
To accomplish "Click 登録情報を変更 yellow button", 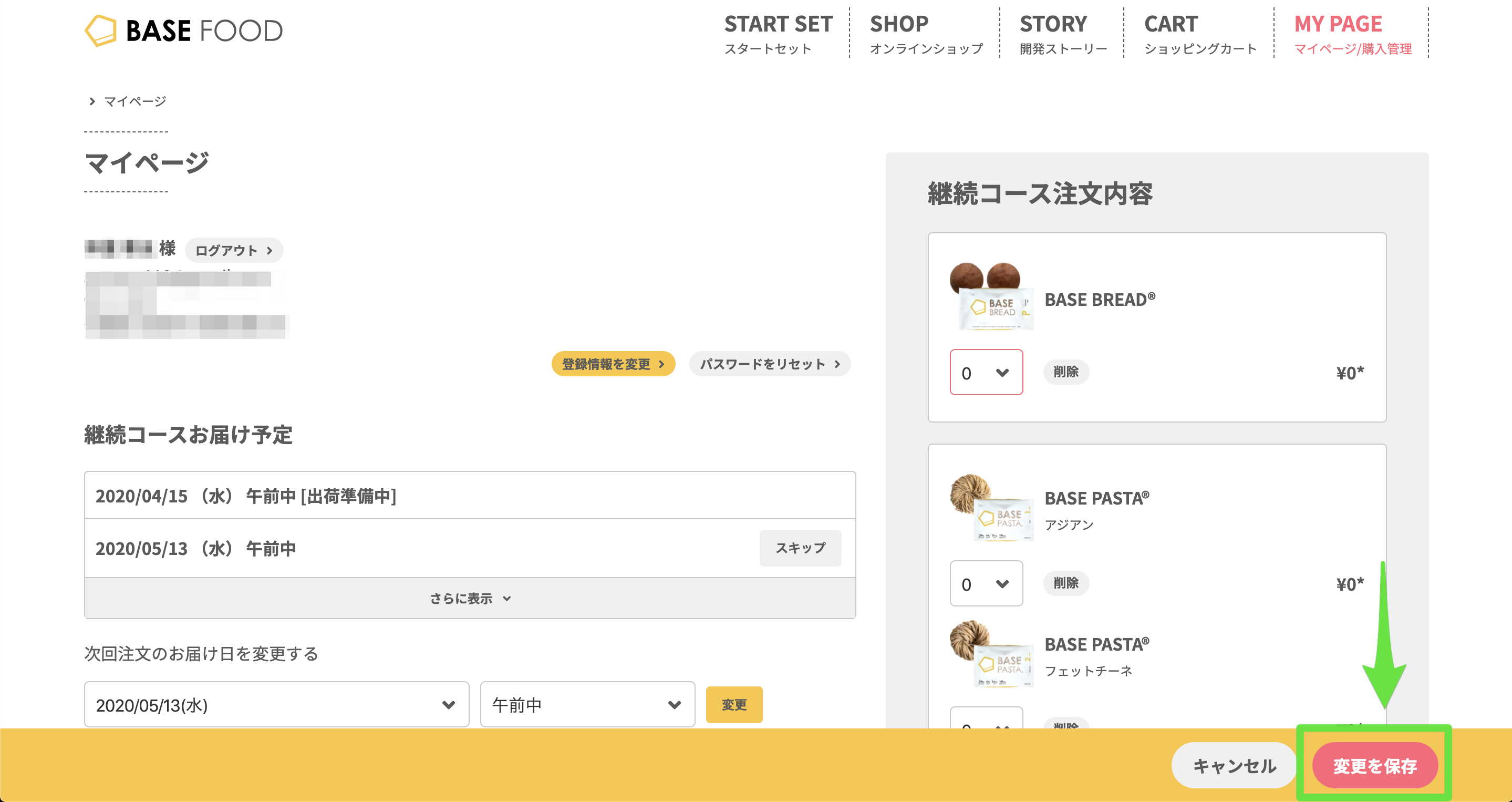I will tap(613, 364).
